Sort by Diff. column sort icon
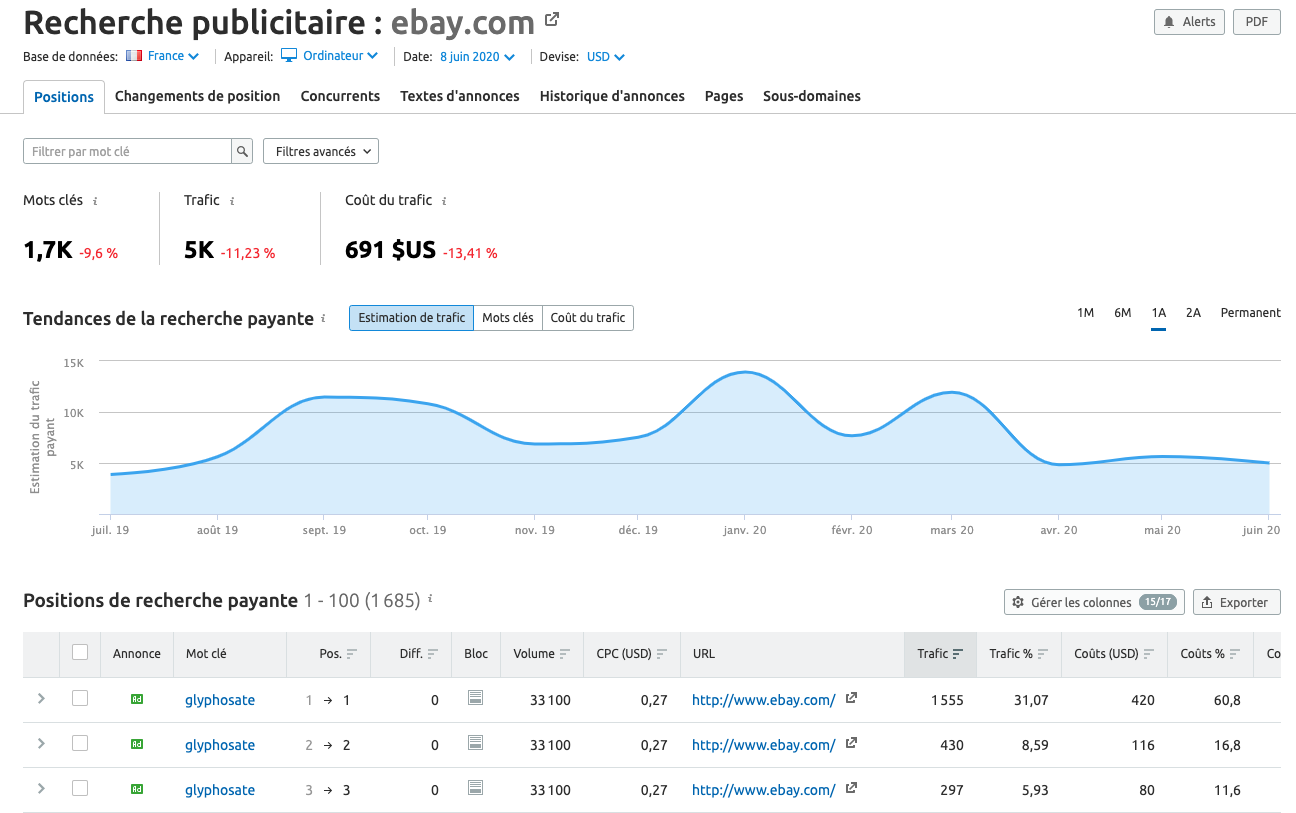 [x=433, y=654]
